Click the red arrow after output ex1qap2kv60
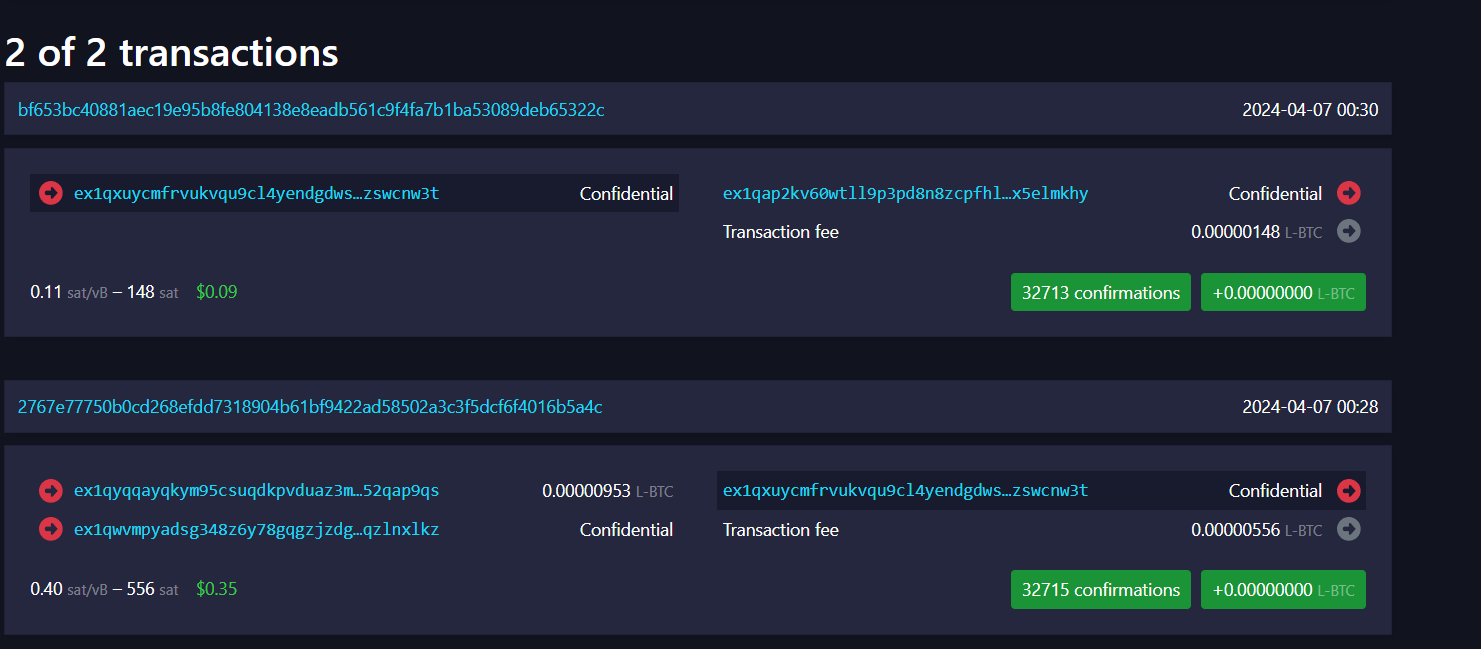This screenshot has width=1481, height=649. tap(1349, 193)
